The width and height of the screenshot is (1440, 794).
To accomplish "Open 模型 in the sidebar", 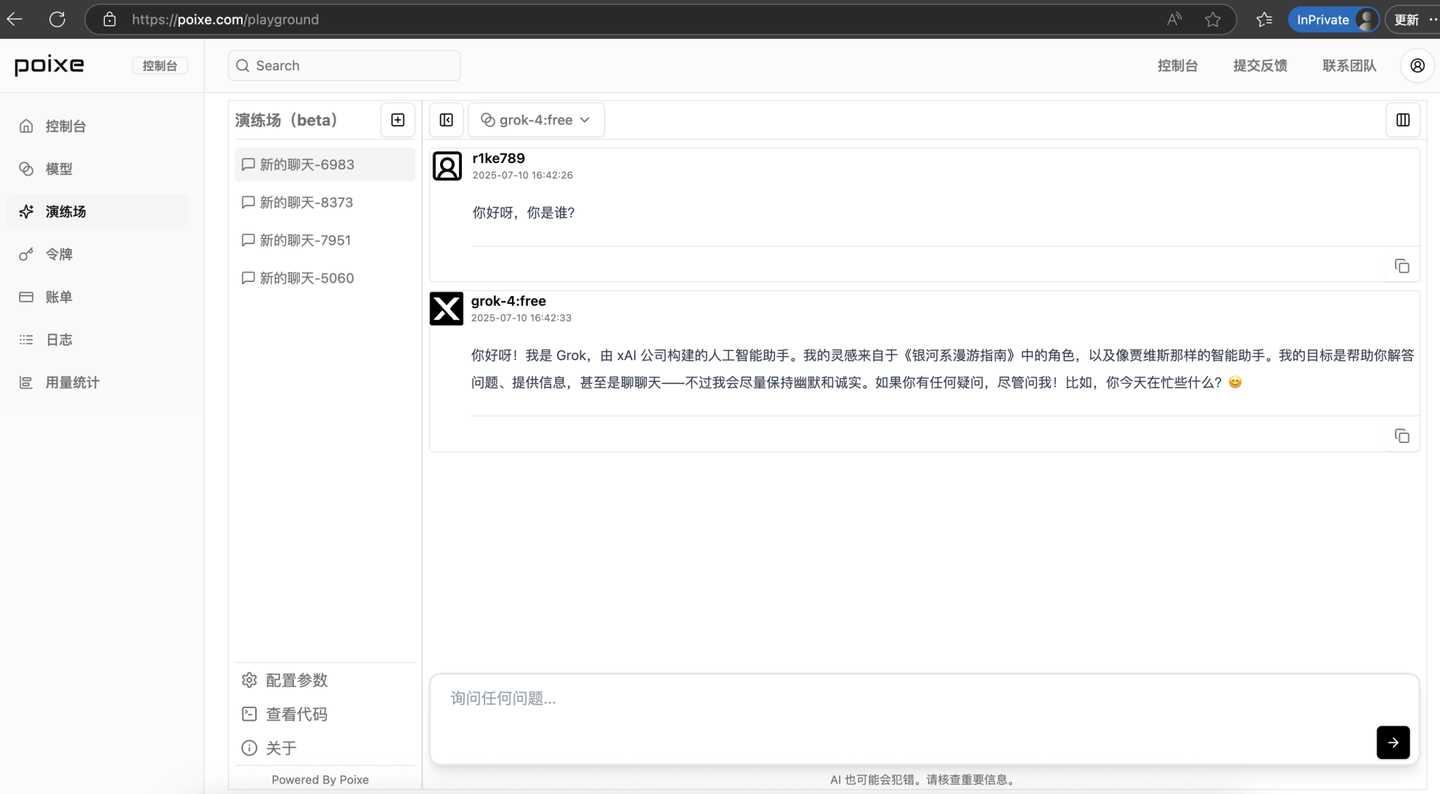I will point(97,169).
